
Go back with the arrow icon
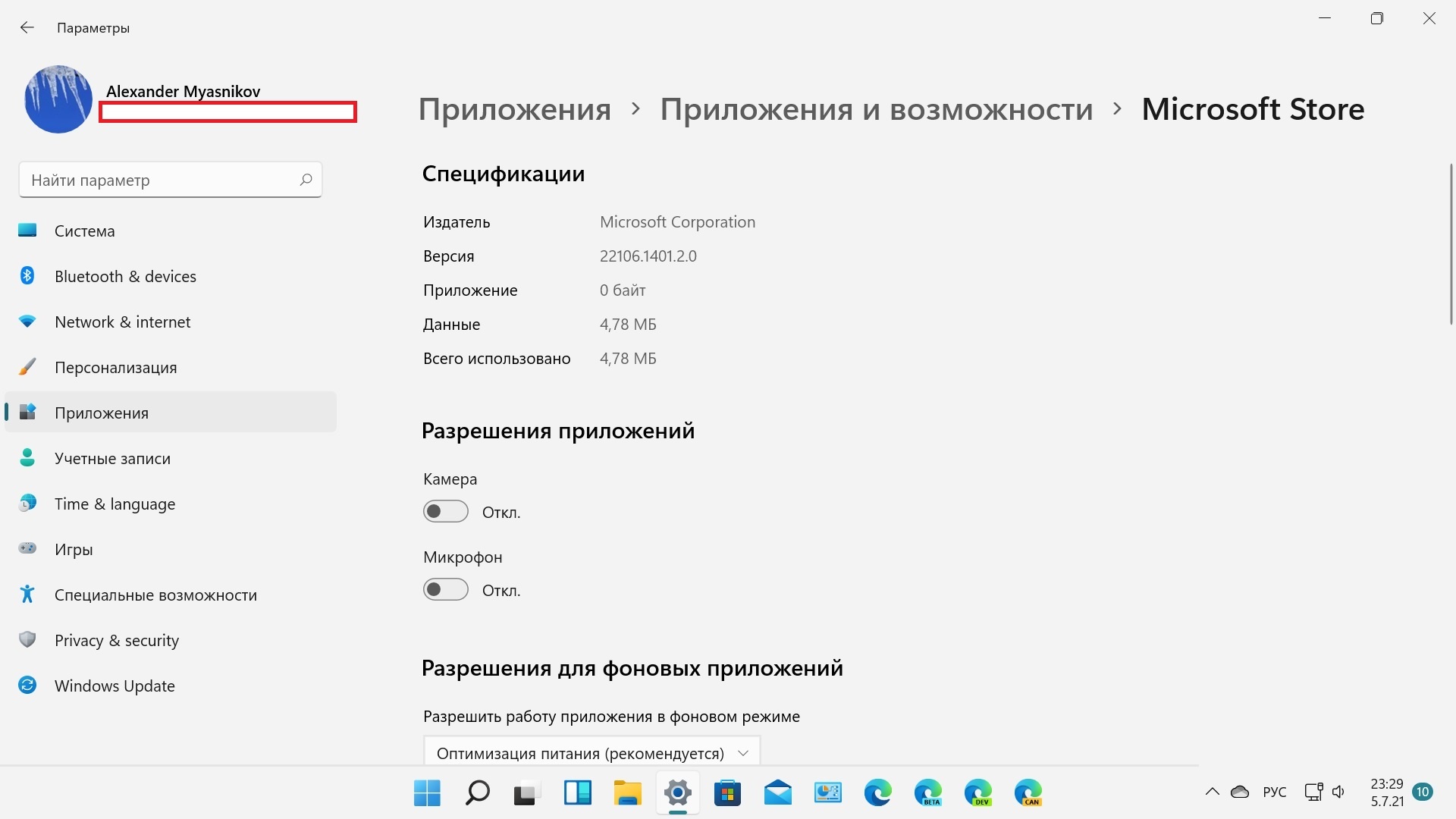point(27,28)
